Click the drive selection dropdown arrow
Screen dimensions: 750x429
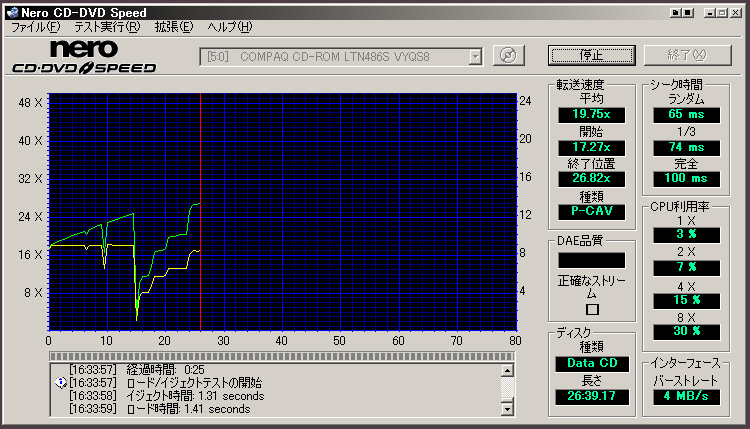[475, 55]
